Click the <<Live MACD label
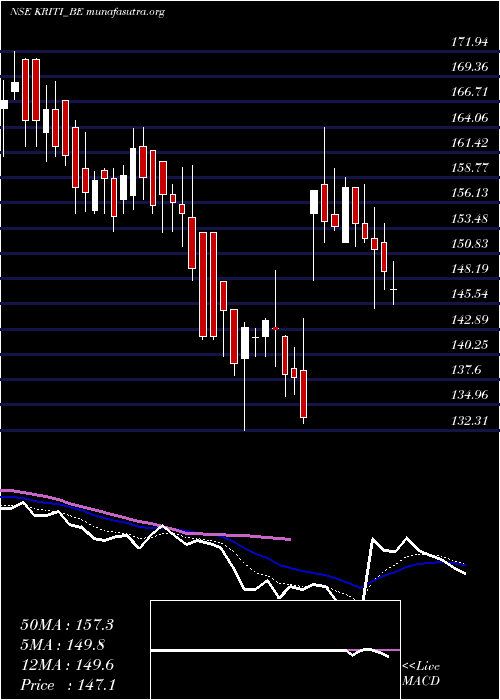The height and width of the screenshot is (700, 500). pos(421,674)
